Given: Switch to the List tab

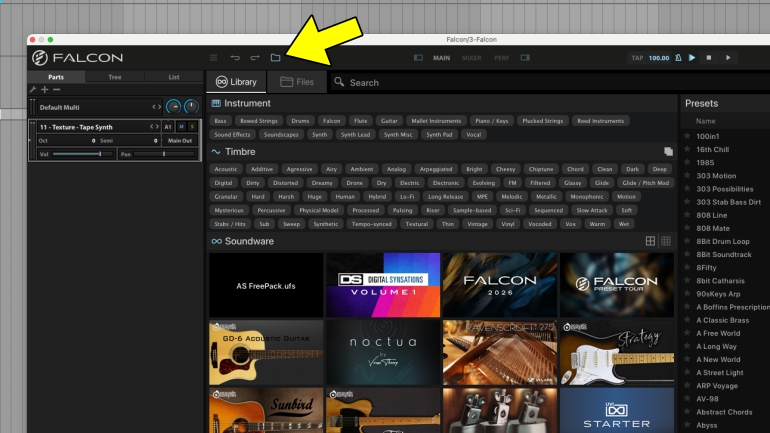Looking at the screenshot, I should pos(174,77).
